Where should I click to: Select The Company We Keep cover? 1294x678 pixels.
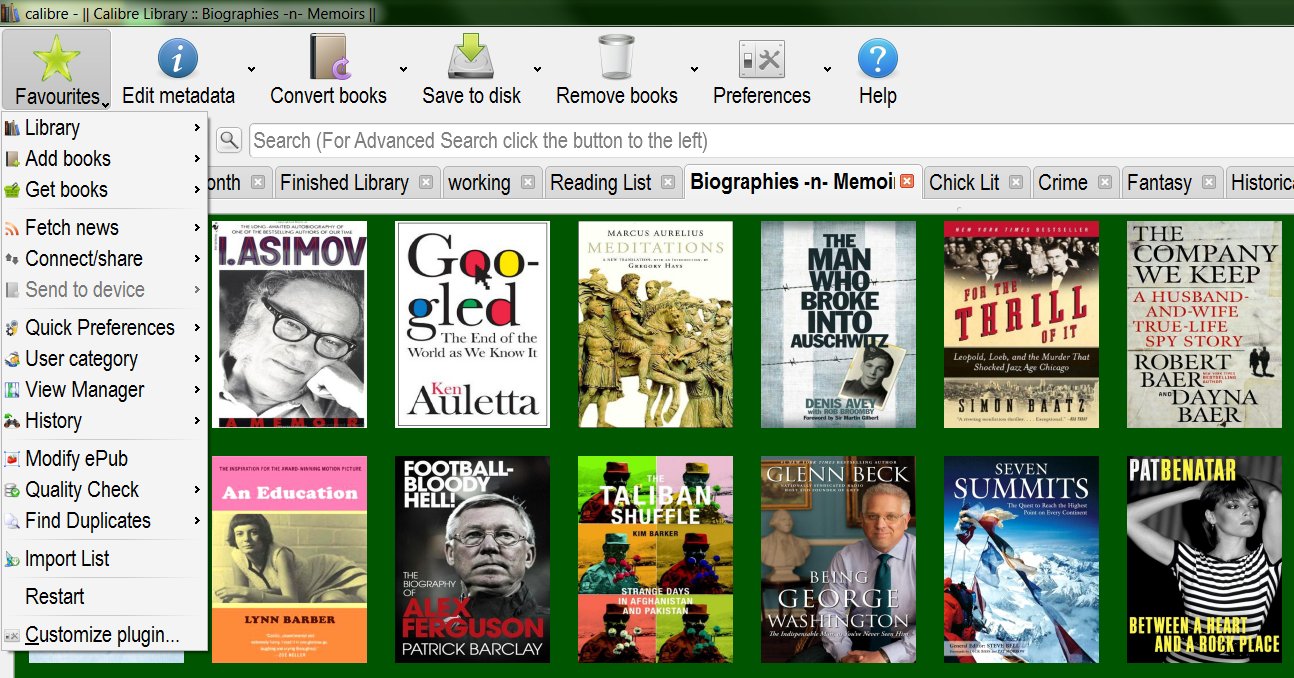click(x=1204, y=324)
